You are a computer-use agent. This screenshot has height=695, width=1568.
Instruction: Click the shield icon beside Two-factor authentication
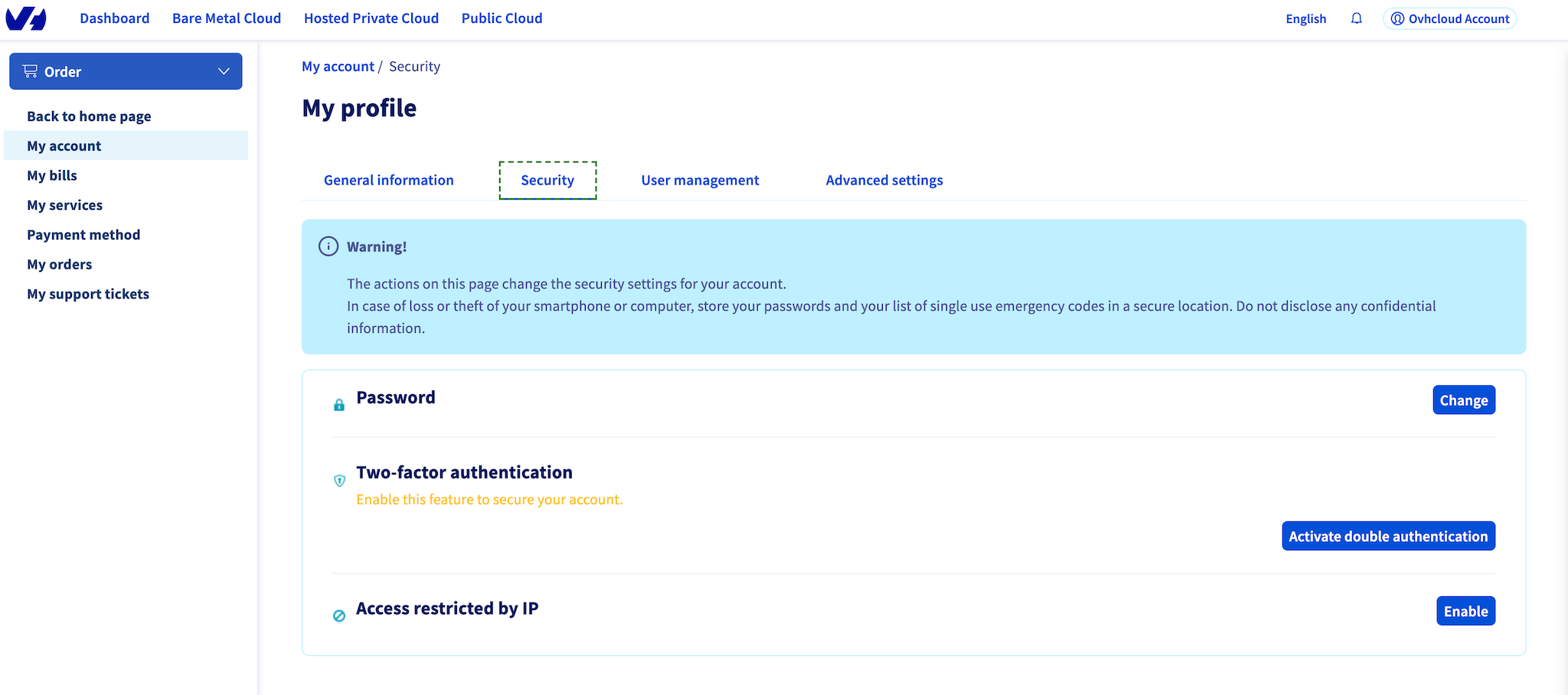(340, 481)
